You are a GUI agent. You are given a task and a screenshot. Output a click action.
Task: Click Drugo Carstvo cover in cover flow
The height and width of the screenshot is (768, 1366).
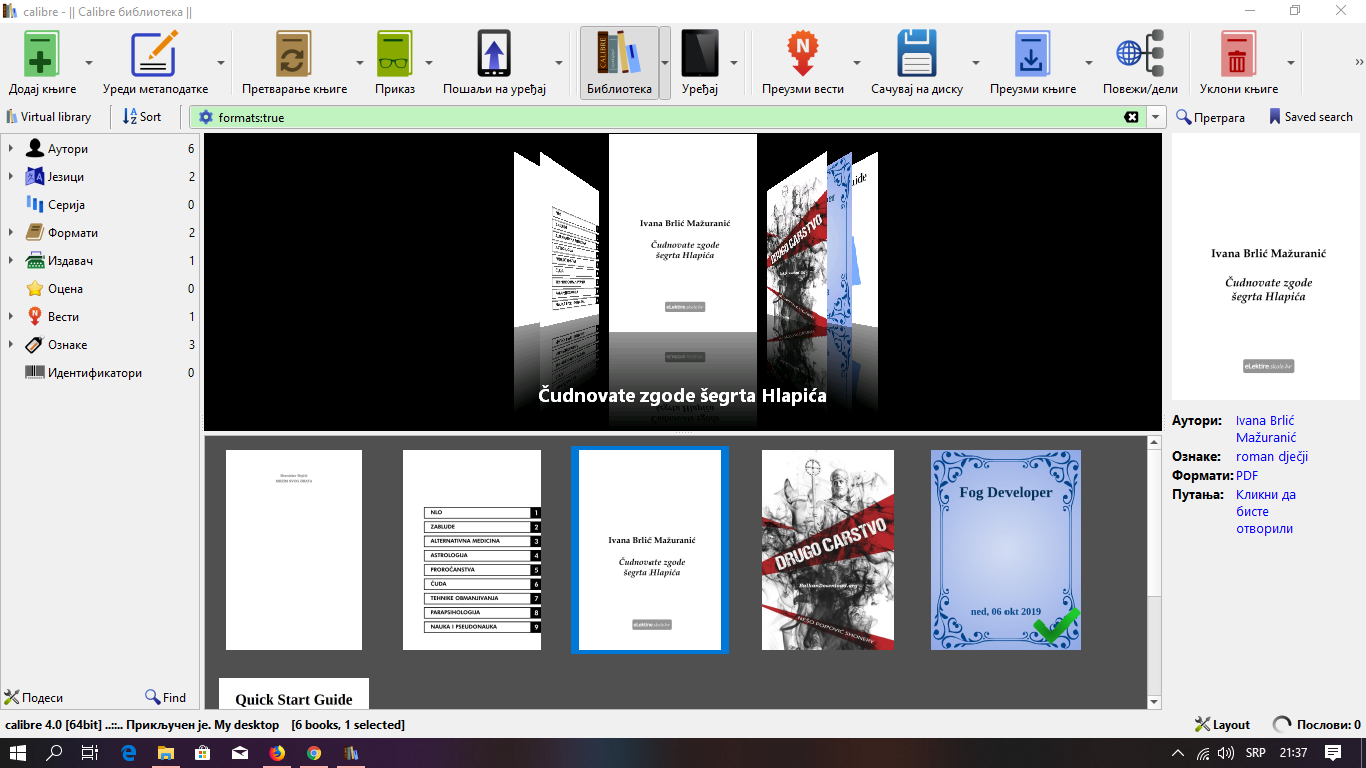(797, 245)
